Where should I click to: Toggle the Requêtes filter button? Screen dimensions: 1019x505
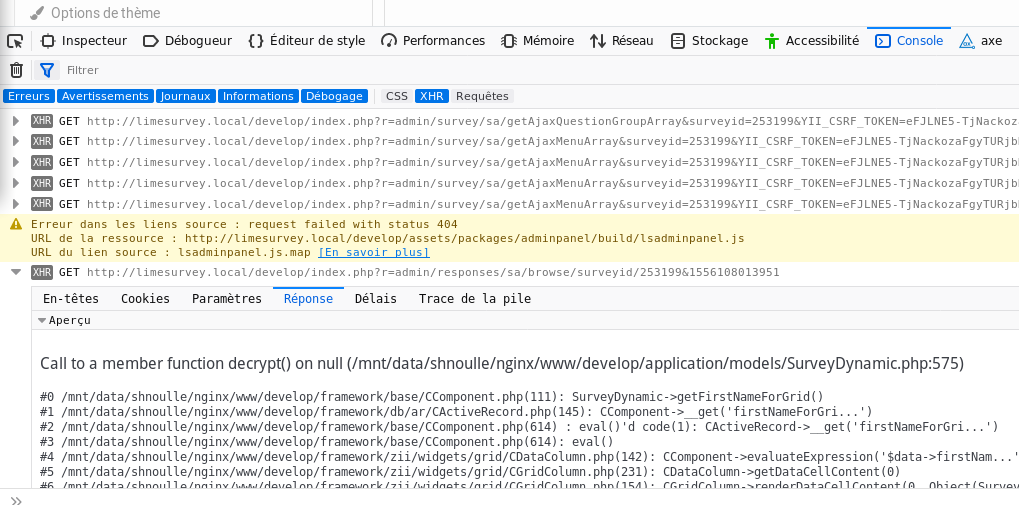coord(482,96)
